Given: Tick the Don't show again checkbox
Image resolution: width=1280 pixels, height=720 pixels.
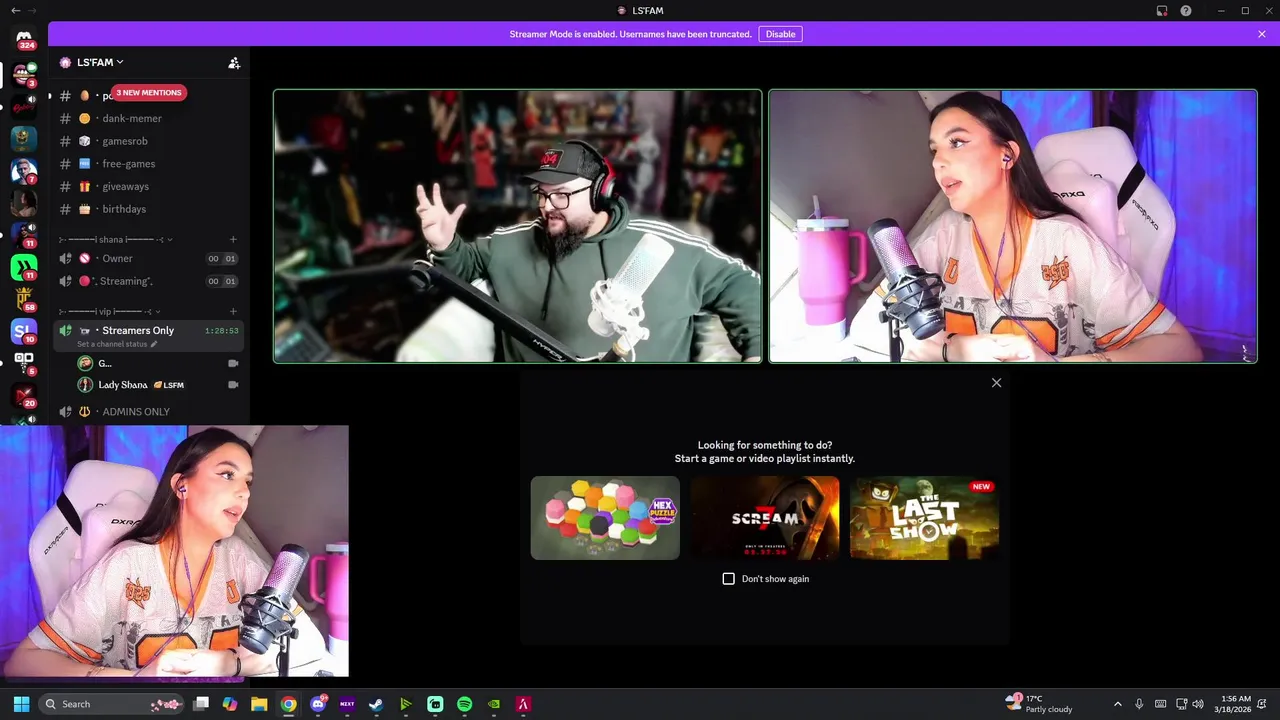Looking at the screenshot, I should click(728, 579).
